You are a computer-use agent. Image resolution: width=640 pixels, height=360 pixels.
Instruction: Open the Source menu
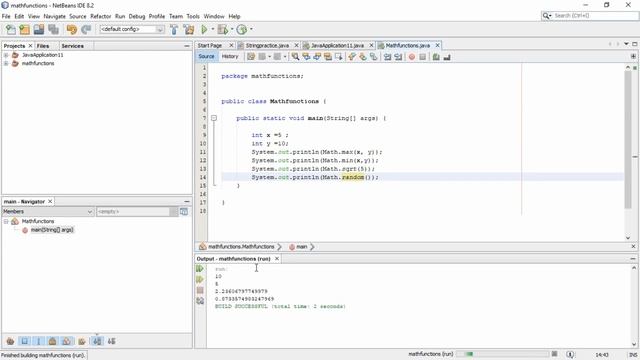click(x=78, y=16)
